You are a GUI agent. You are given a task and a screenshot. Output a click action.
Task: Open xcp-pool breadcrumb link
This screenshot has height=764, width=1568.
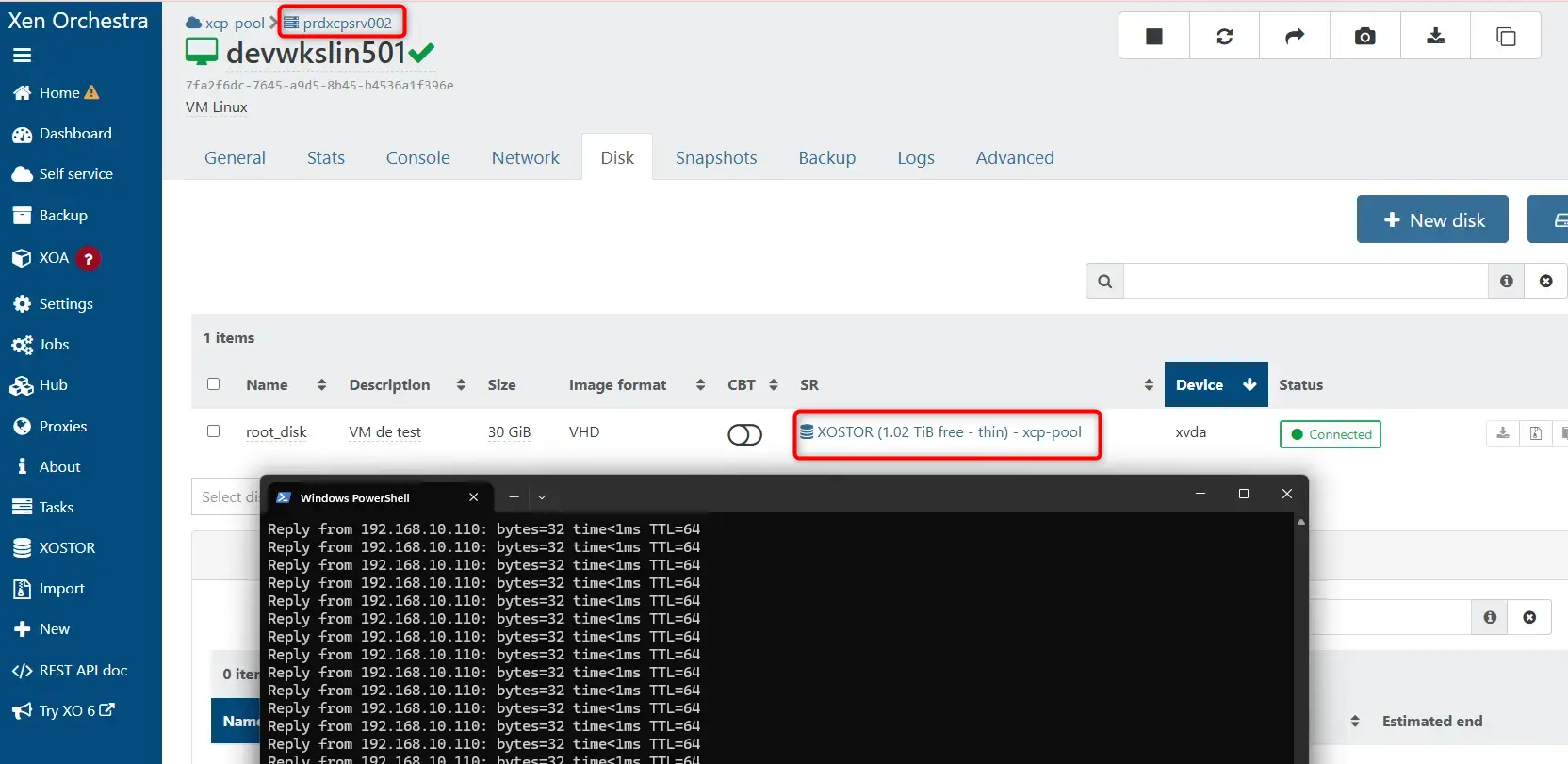226,24
